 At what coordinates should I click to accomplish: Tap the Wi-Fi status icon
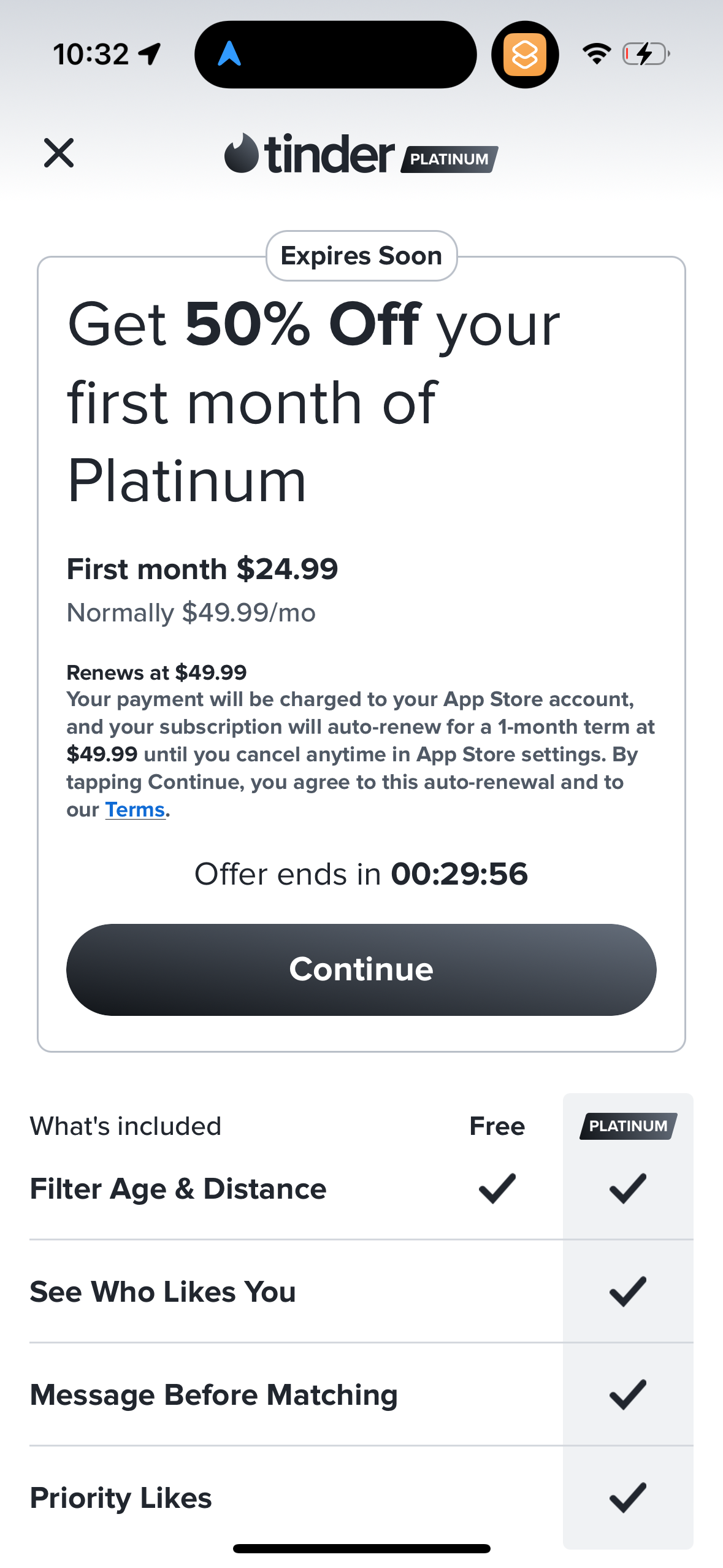point(596,54)
